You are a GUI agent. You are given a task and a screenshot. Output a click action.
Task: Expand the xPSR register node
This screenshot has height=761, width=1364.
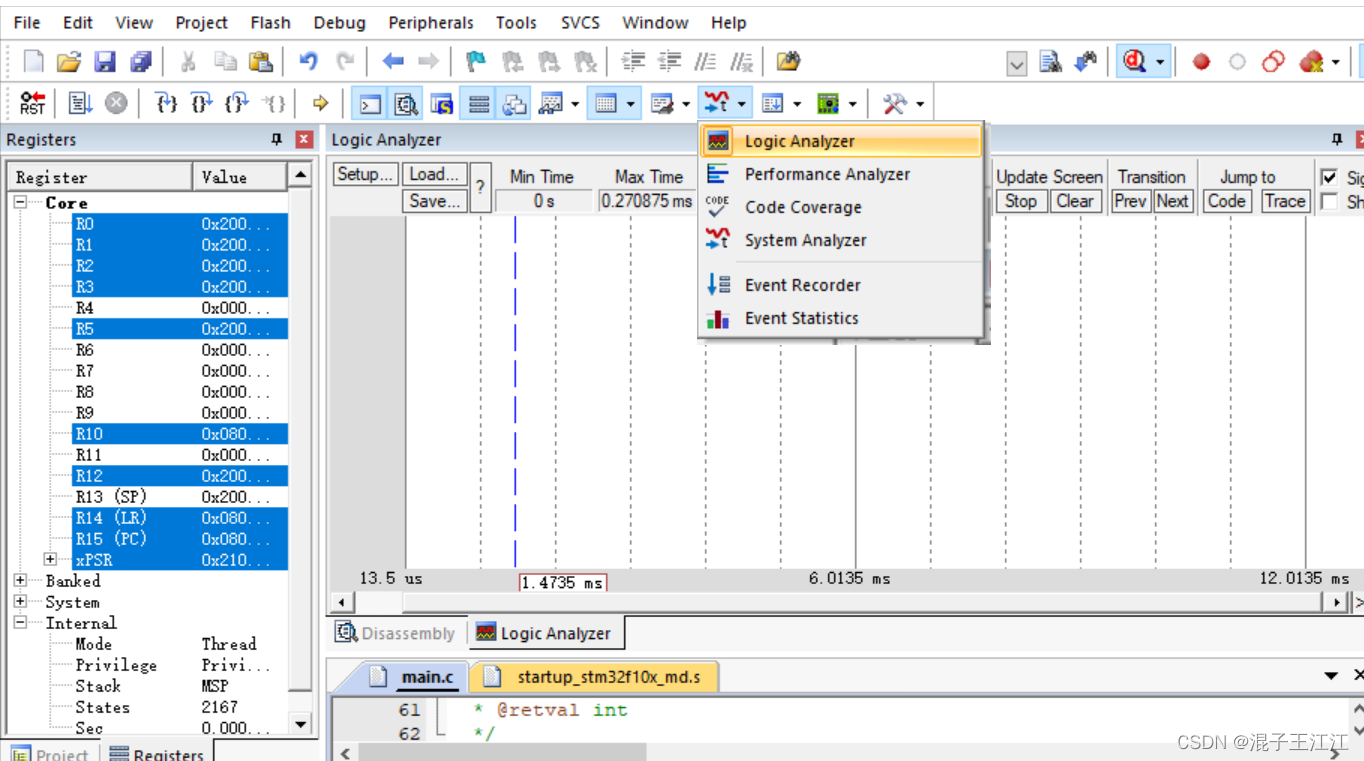[x=50, y=559]
